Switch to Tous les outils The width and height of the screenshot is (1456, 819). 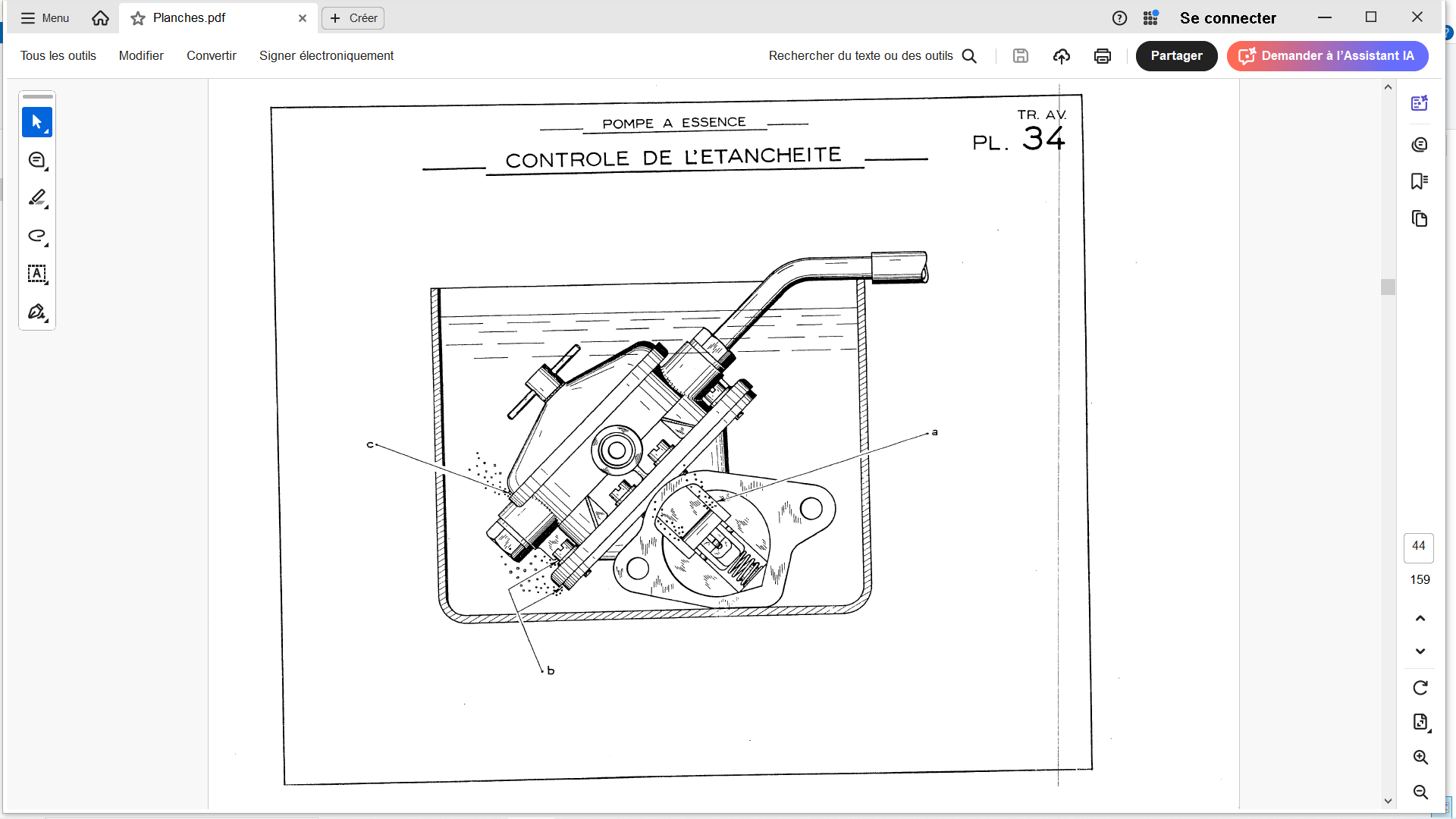(58, 56)
